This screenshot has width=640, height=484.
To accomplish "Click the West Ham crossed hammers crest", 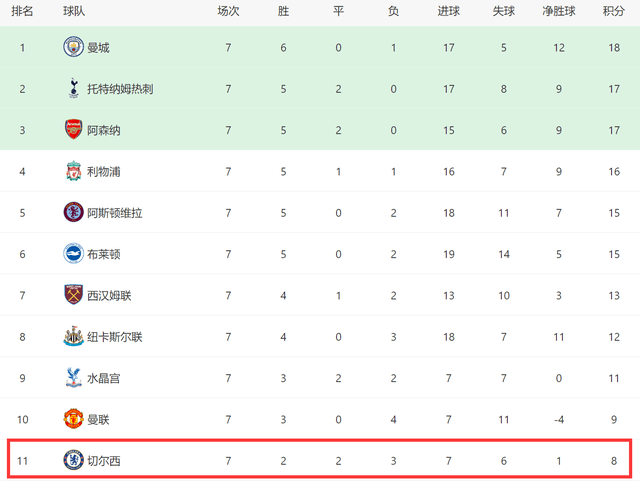I will [73, 295].
